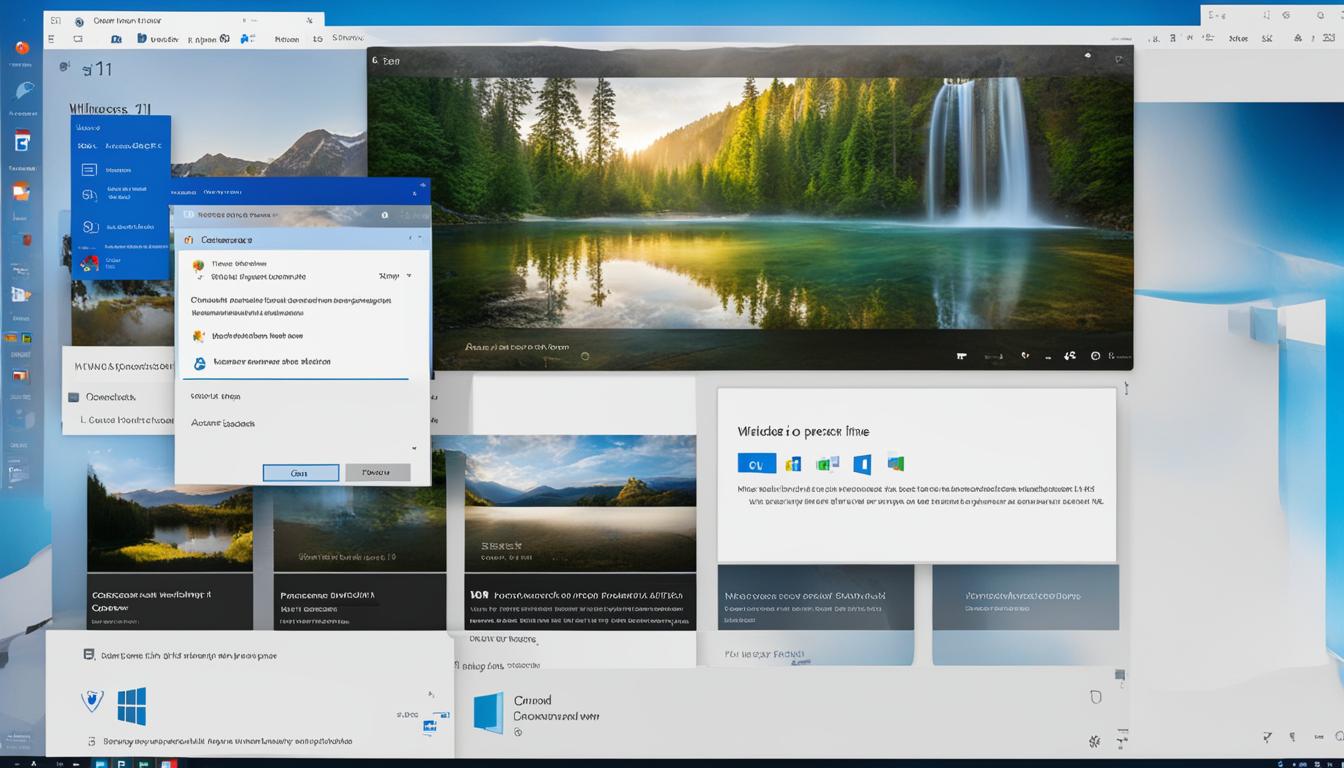1344x768 pixels.
Task: Click the blue-outlined confirm button in the dialog
Action: coord(301,473)
